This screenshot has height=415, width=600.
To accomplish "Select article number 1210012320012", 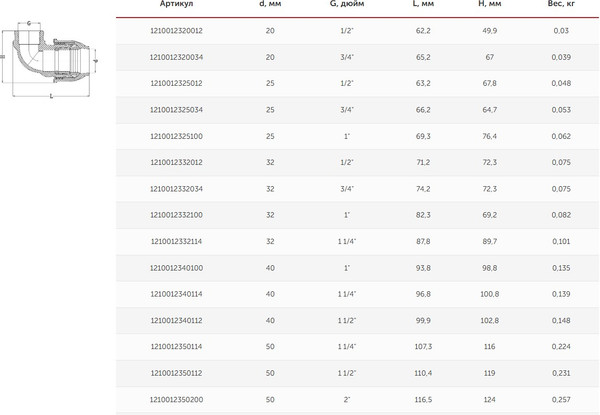I will (x=175, y=31).
